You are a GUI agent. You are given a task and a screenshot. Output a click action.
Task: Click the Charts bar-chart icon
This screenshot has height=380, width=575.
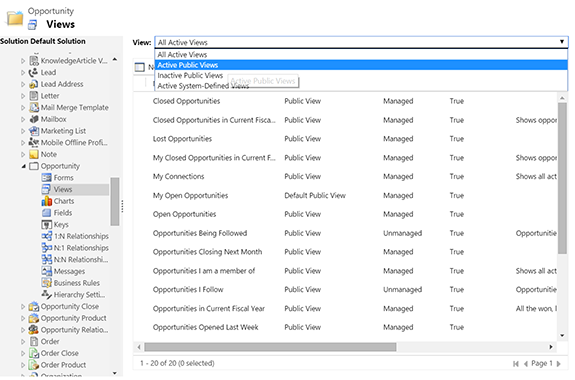tap(47, 201)
